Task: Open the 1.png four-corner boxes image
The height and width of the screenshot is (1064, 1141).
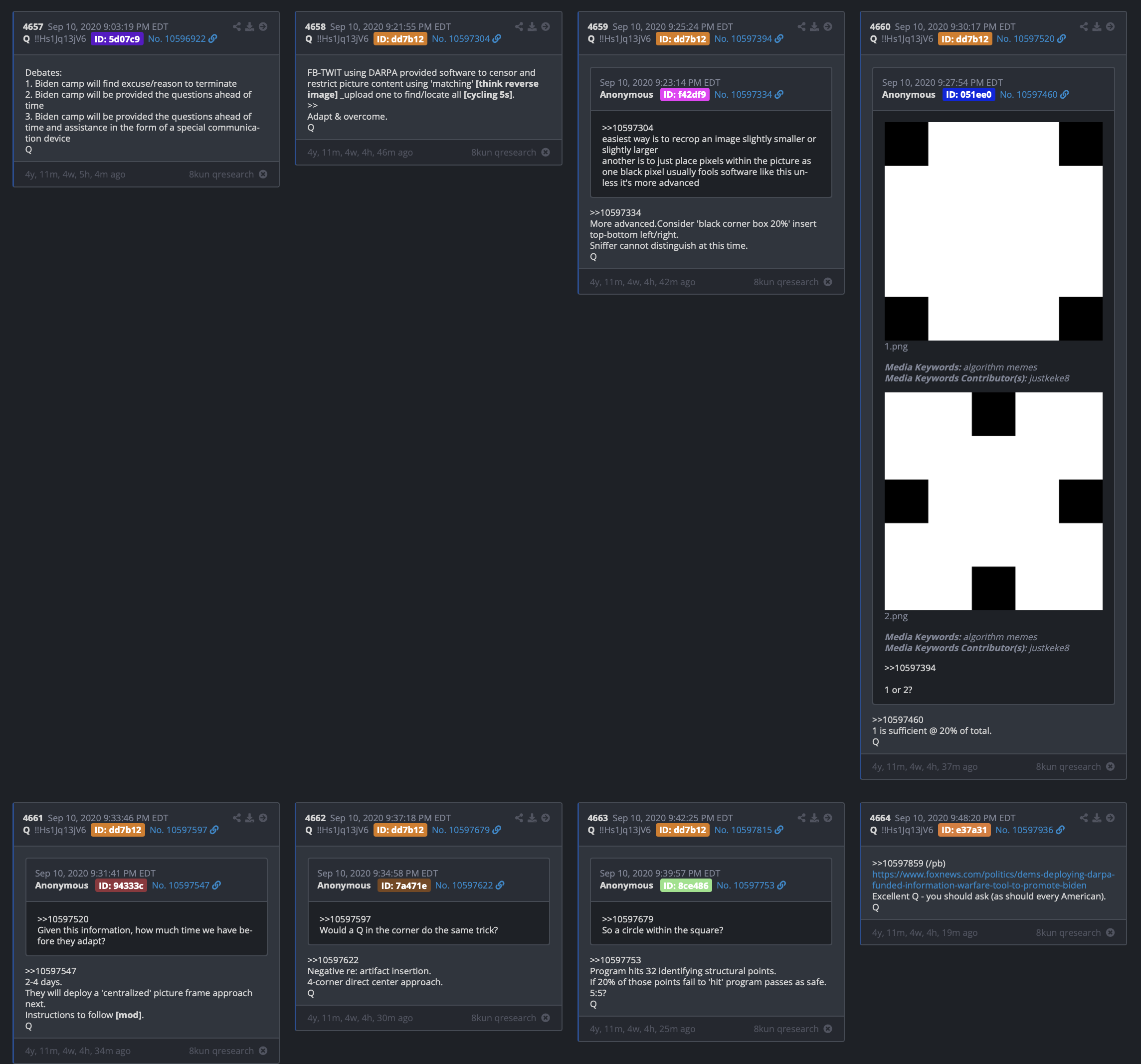Action: tap(993, 231)
